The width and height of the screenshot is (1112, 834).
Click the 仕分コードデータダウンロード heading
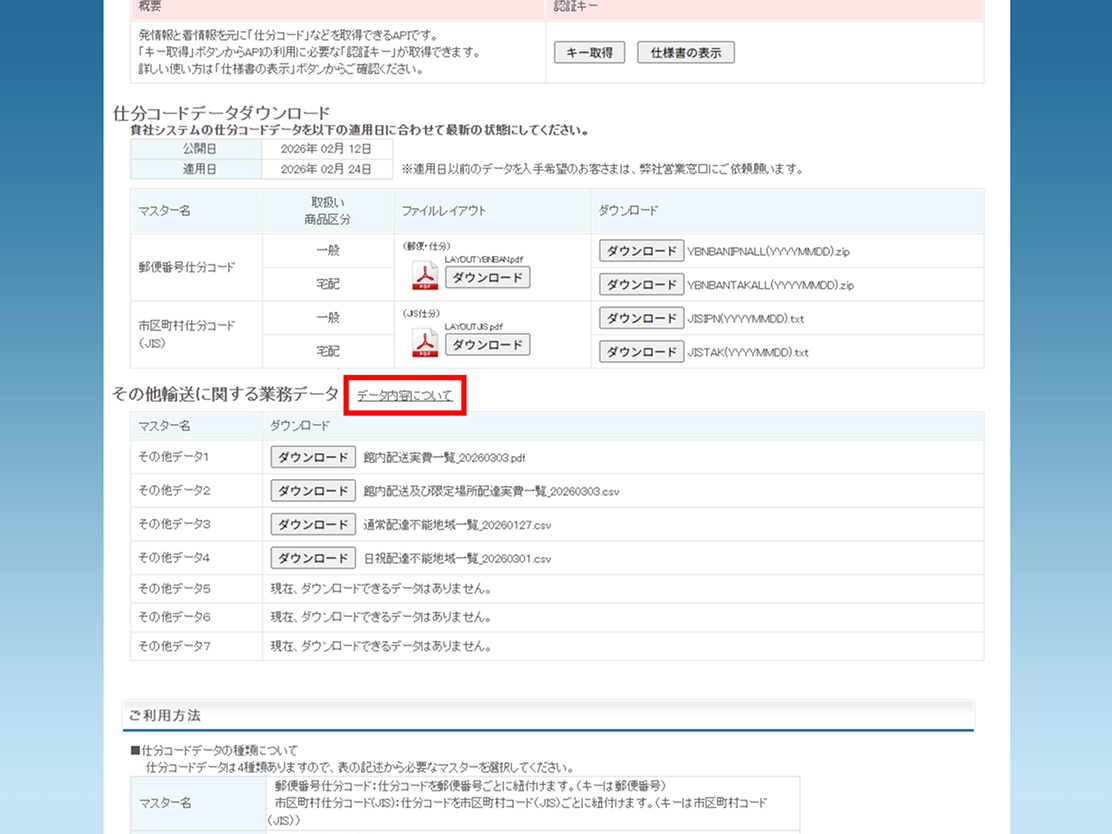(x=222, y=113)
